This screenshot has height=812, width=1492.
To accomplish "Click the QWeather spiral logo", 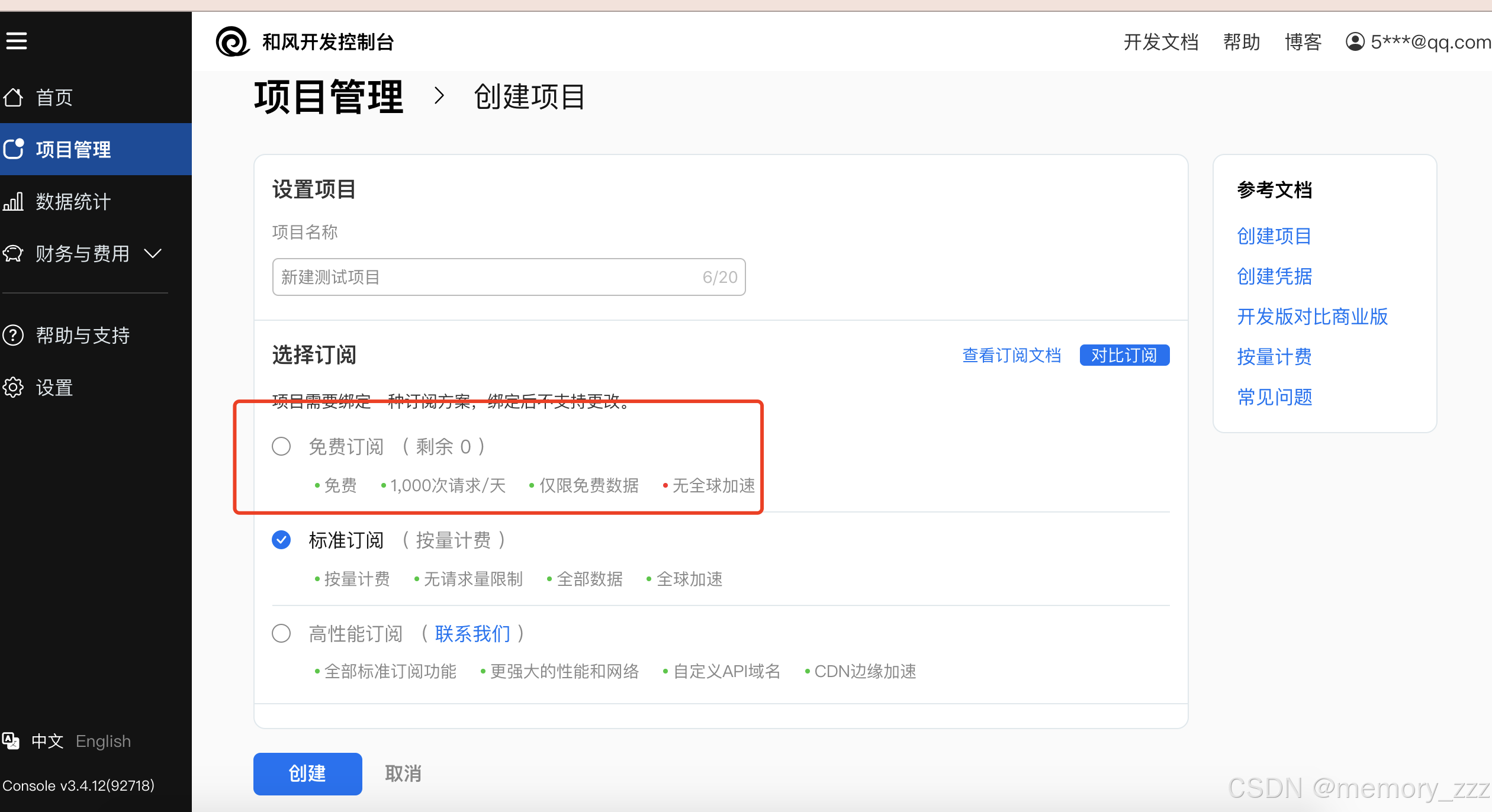I will pos(232,42).
